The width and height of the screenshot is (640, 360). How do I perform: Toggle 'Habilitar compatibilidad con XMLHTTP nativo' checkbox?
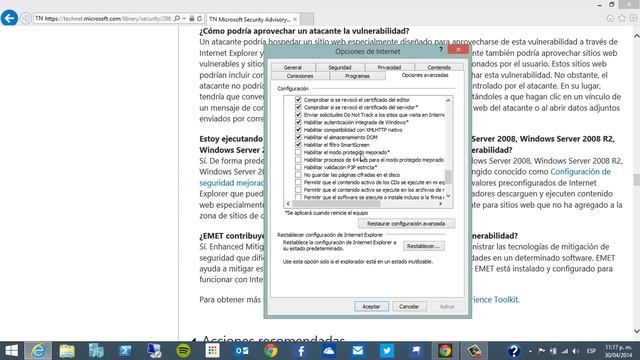pyautogui.click(x=298, y=129)
